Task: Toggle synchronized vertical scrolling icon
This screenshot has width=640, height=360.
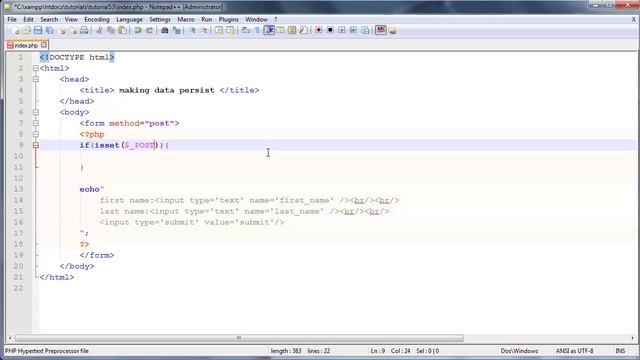Action: click(x=219, y=30)
